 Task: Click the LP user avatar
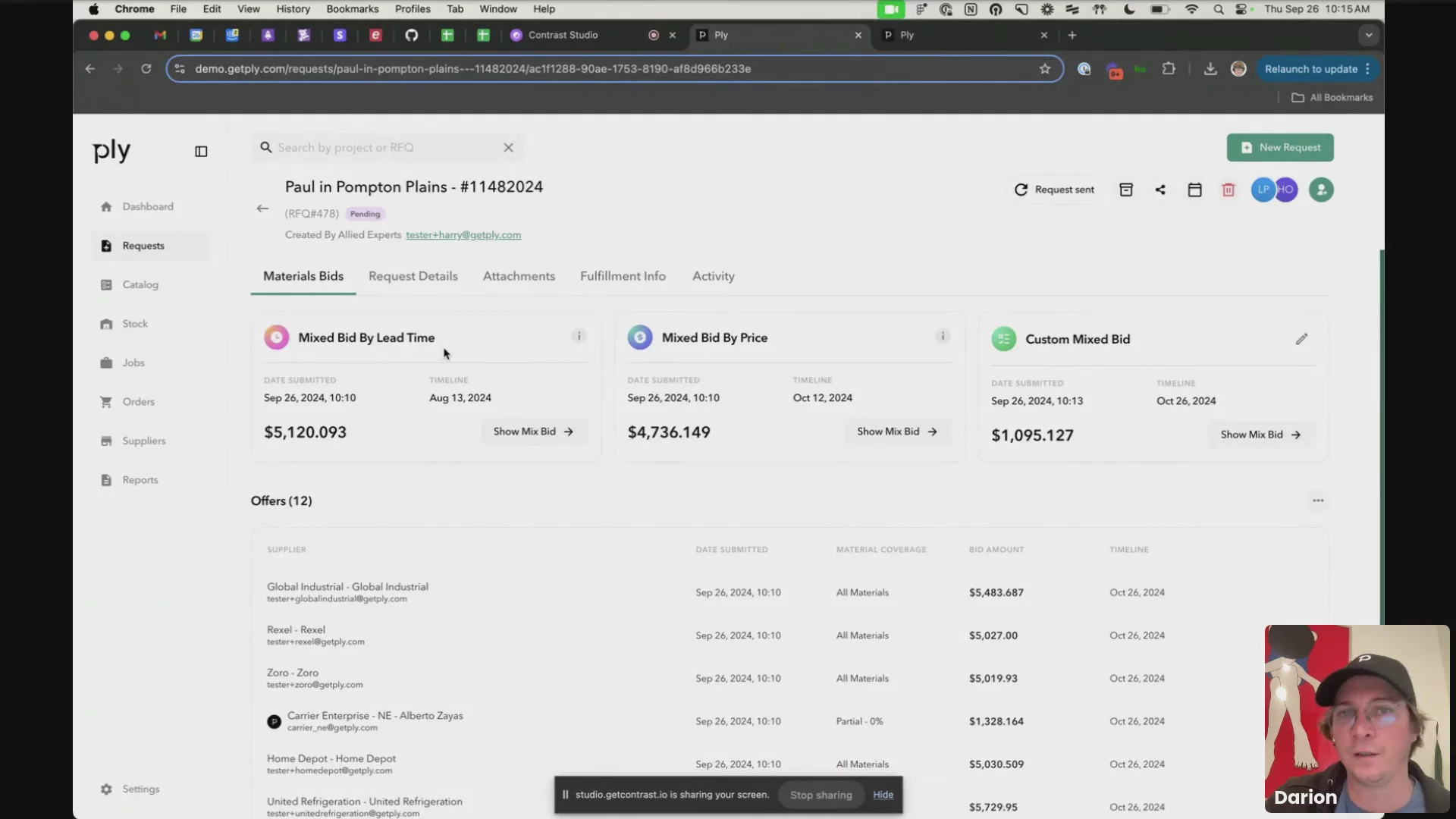pyautogui.click(x=1263, y=190)
